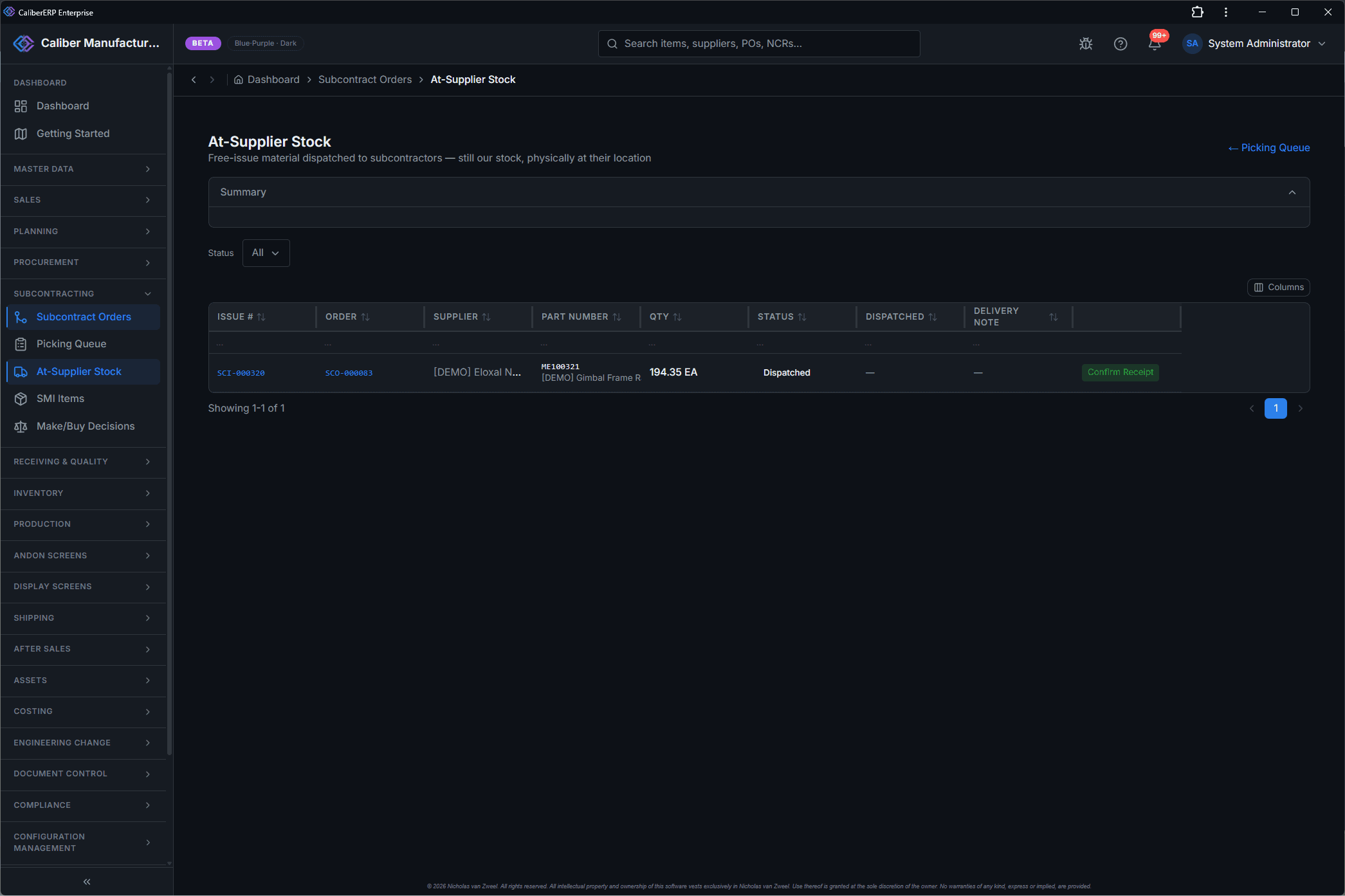1345x896 pixels.
Task: Open notifications bell with 99+ badge
Action: coord(1155,43)
